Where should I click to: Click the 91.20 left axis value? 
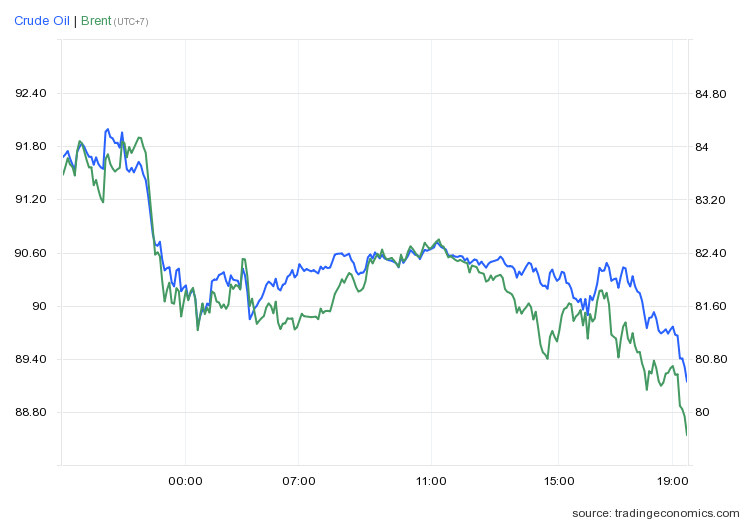pos(30,200)
